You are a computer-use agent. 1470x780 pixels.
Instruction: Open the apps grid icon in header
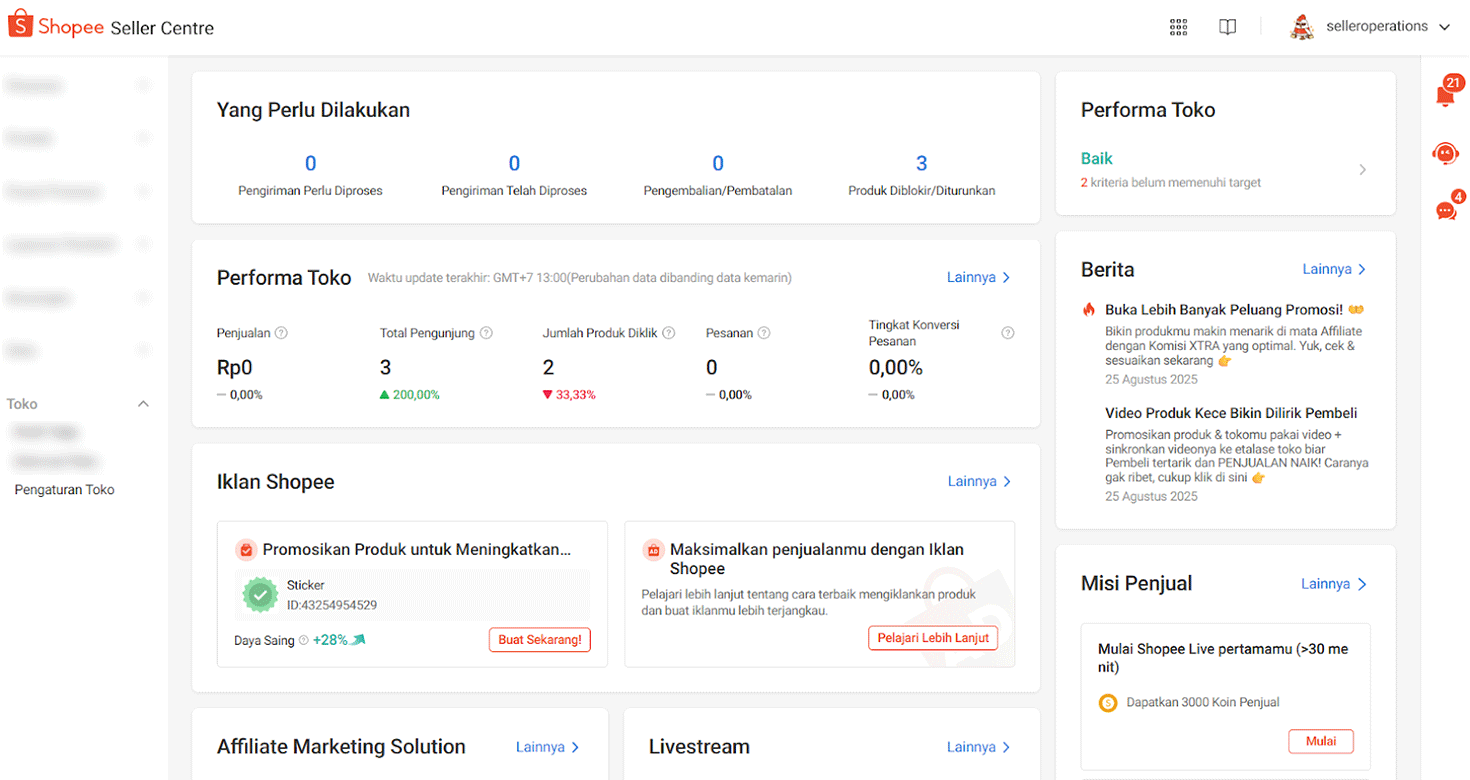[x=1178, y=27]
